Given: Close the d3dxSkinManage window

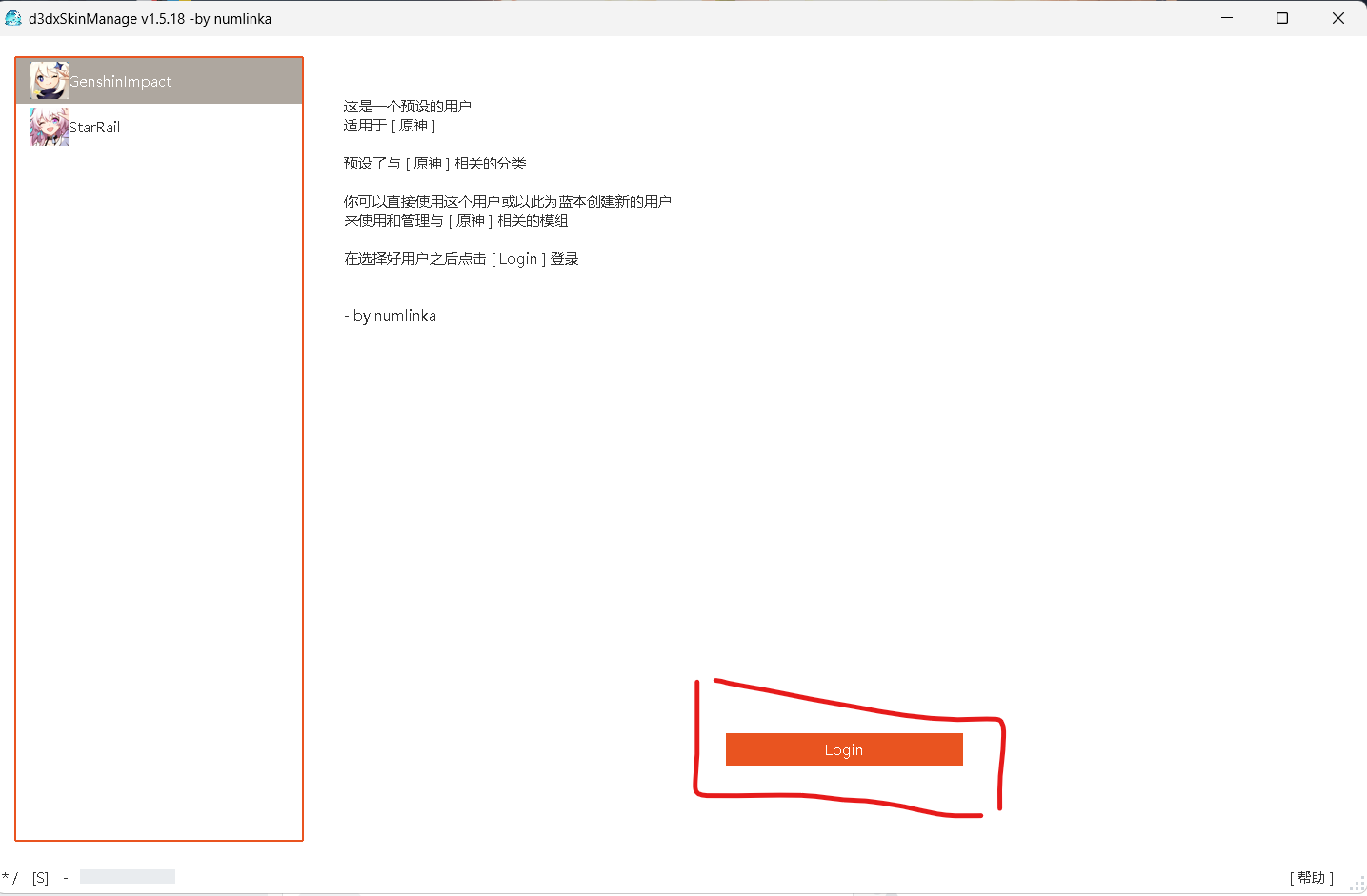Looking at the screenshot, I should [x=1337, y=18].
